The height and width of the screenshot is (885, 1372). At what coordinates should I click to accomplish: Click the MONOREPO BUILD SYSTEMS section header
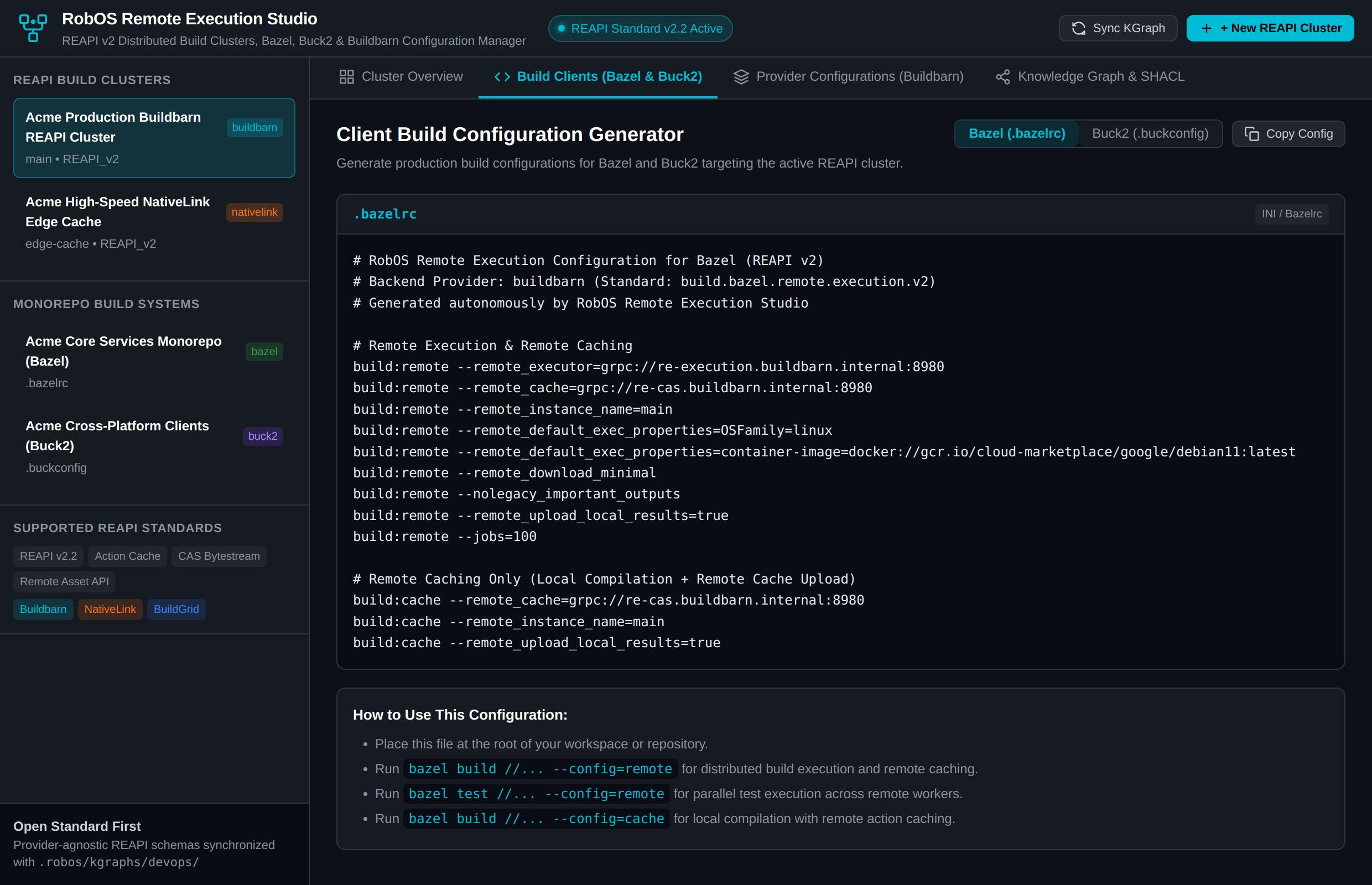106,304
